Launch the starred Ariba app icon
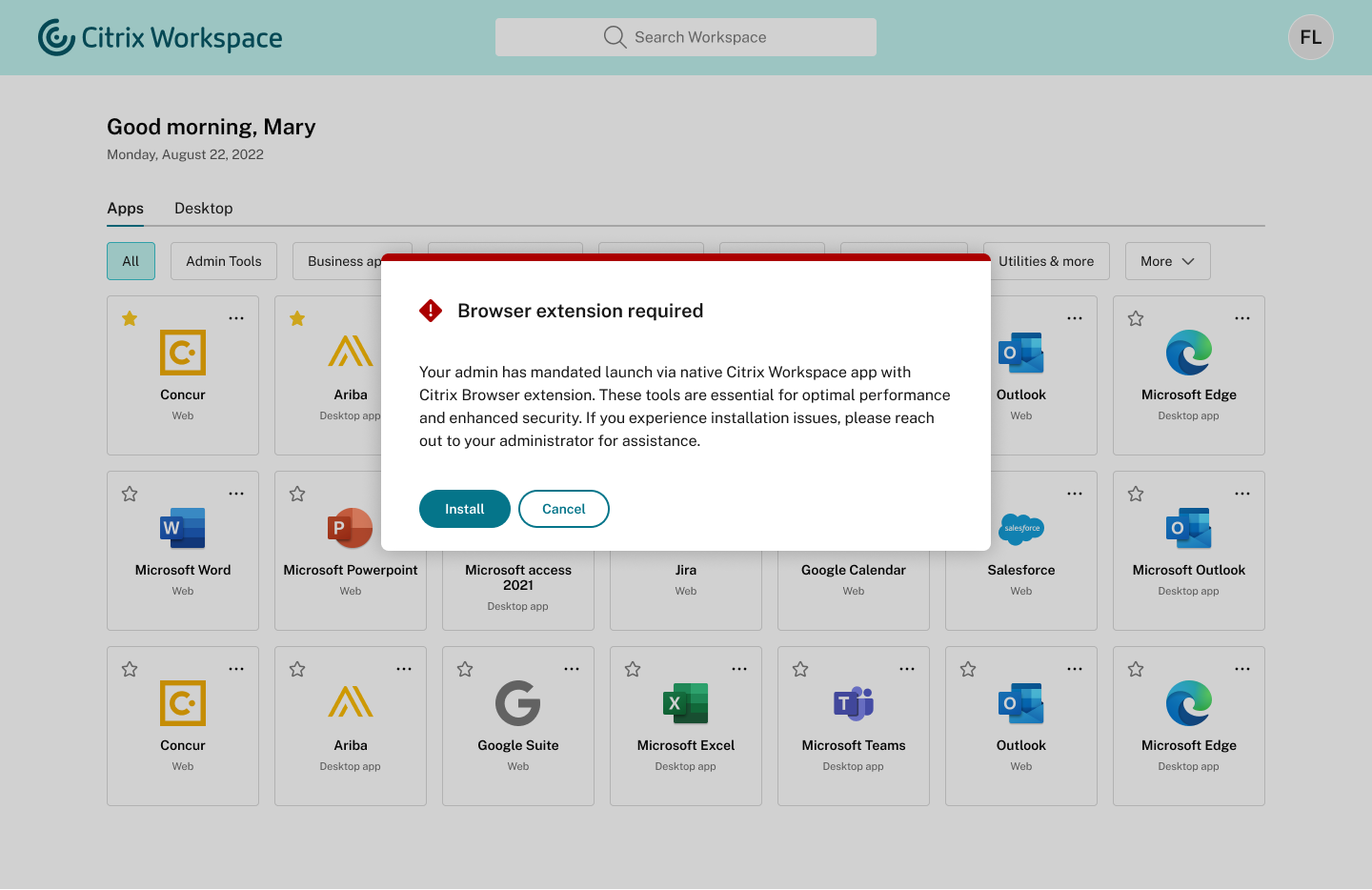 (x=351, y=351)
